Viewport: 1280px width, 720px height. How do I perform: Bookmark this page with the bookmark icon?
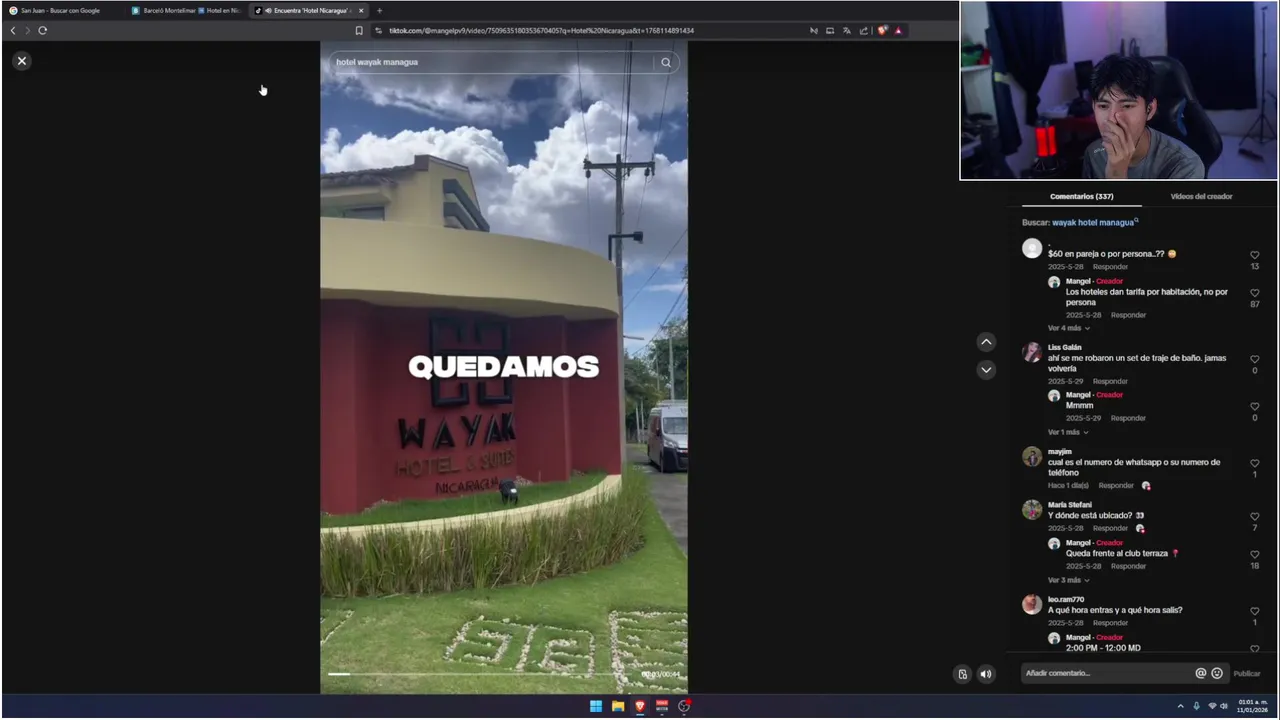pyautogui.click(x=359, y=30)
